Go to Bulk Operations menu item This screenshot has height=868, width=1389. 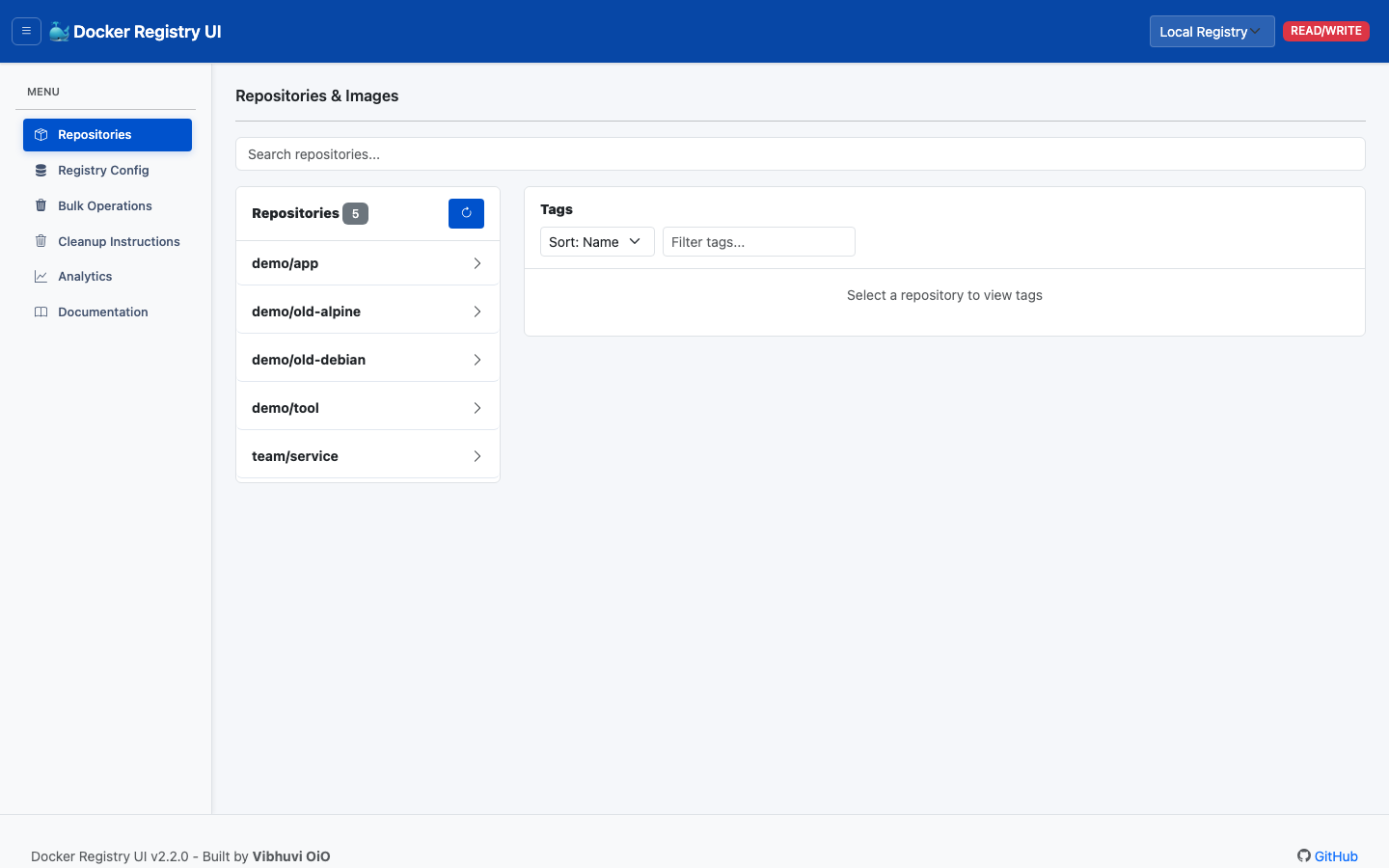[107, 205]
